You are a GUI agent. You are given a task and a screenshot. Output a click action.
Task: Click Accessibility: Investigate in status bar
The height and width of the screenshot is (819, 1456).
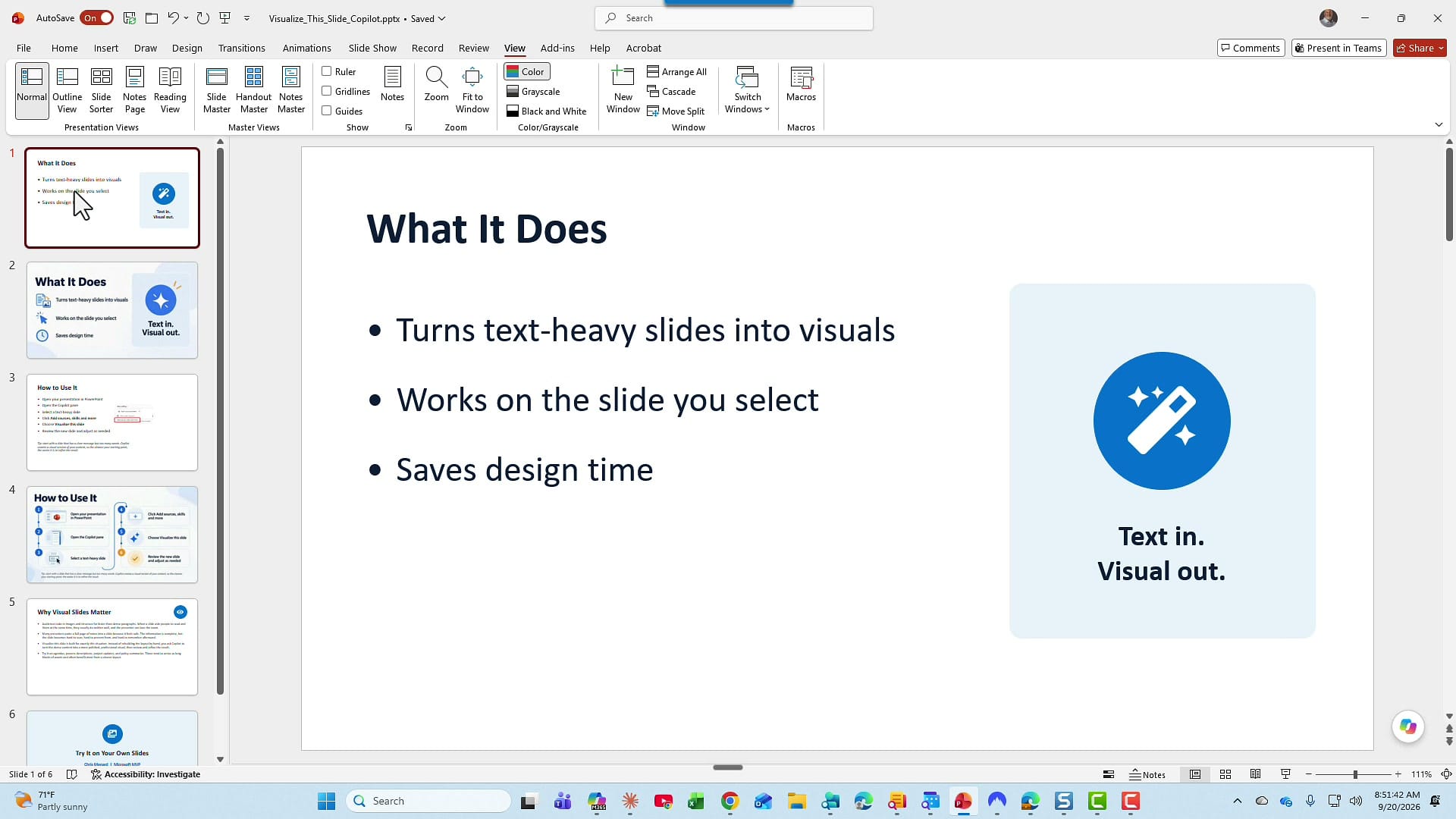pyautogui.click(x=146, y=774)
